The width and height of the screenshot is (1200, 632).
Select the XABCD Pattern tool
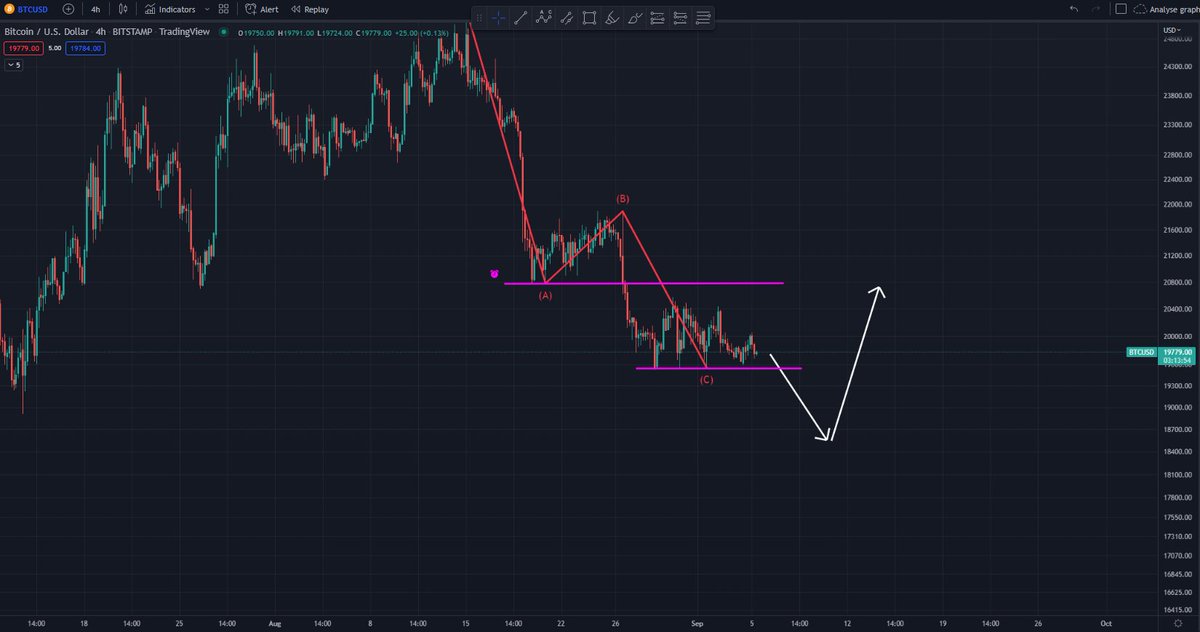coord(543,17)
